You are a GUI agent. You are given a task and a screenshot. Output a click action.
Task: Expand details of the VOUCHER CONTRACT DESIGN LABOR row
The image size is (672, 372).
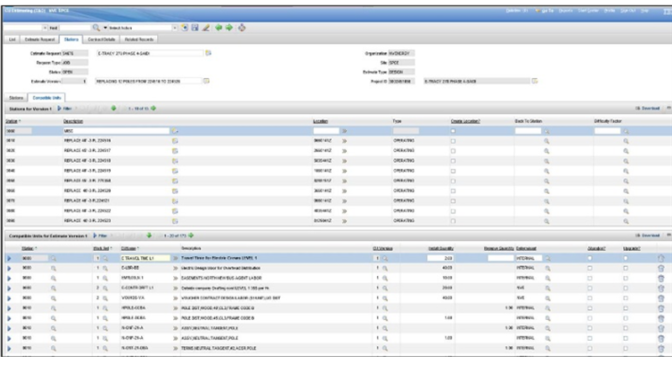coord(9,298)
